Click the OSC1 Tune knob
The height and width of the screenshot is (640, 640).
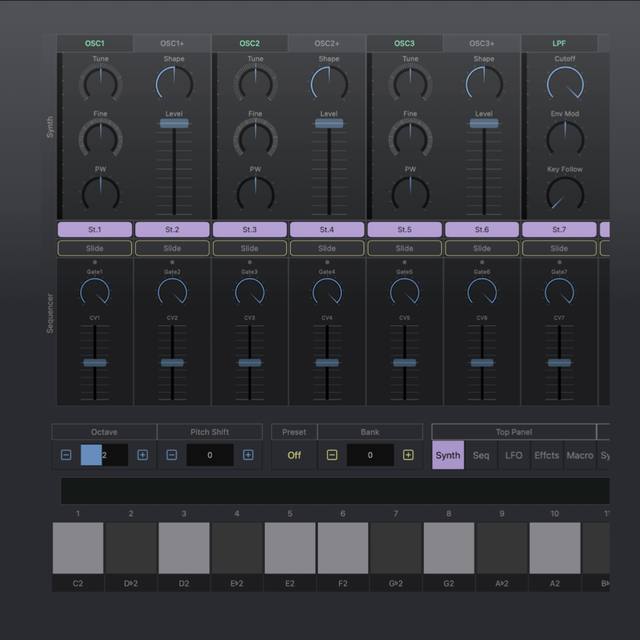100,84
